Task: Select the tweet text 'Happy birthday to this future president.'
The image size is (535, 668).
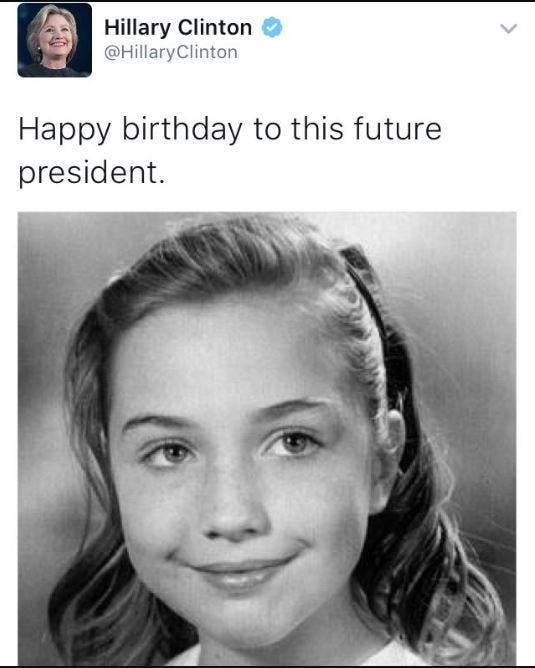Action: pos(230,150)
